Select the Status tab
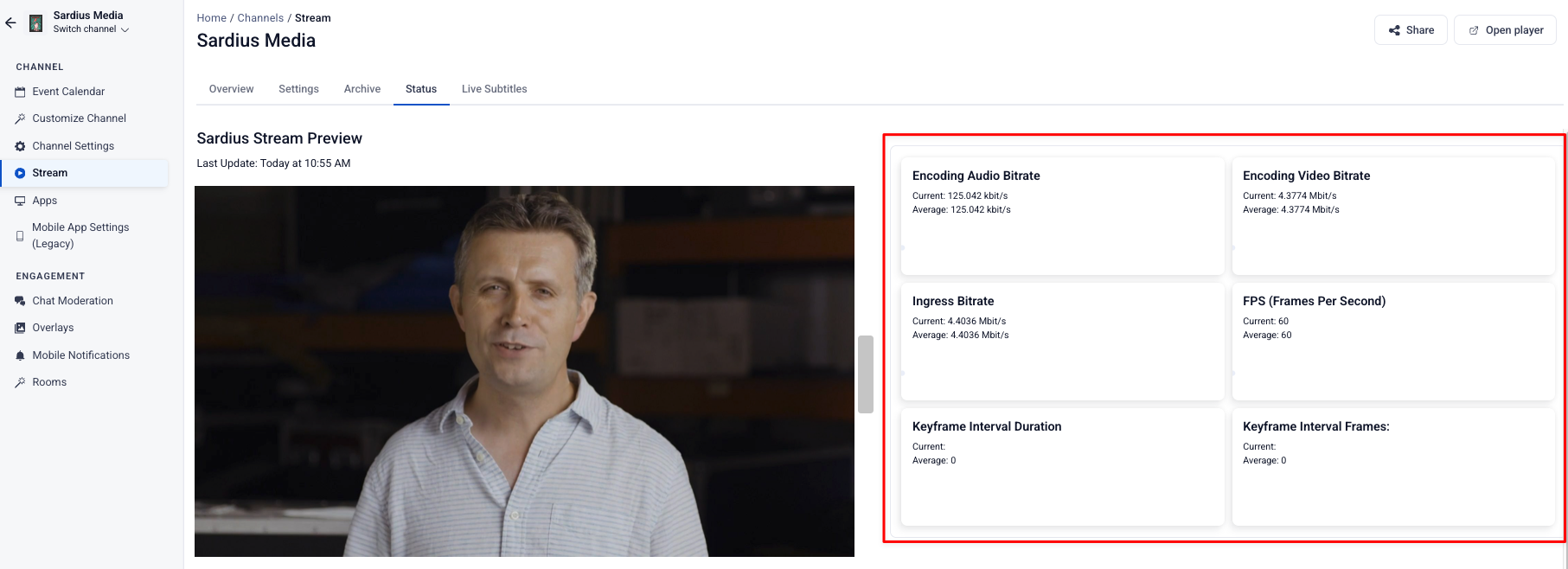Screen dimensions: 1568x569 click(x=421, y=89)
